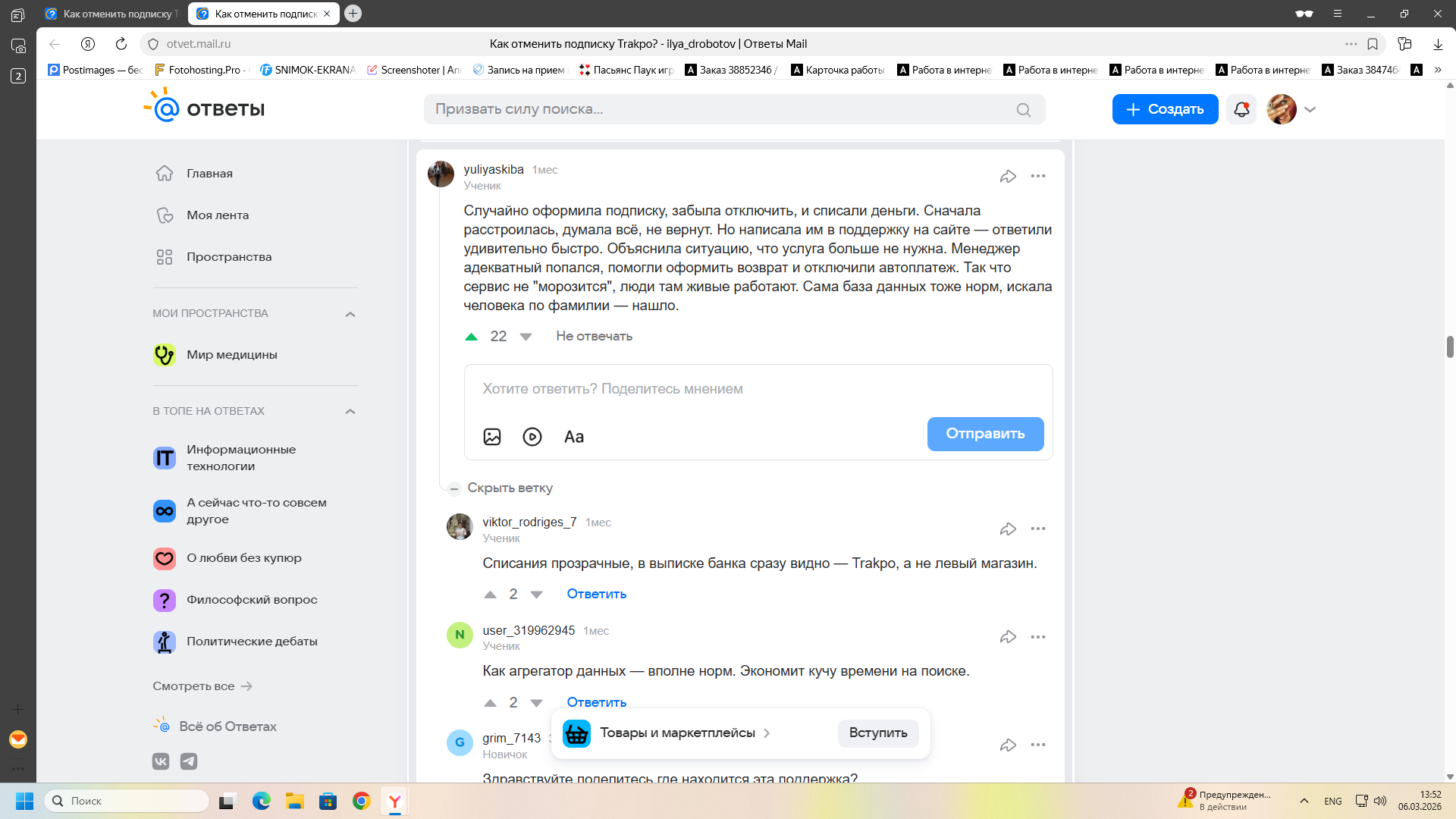This screenshot has width=1456, height=819.
Task: Open the VK social icon in sidebar
Action: (x=161, y=761)
